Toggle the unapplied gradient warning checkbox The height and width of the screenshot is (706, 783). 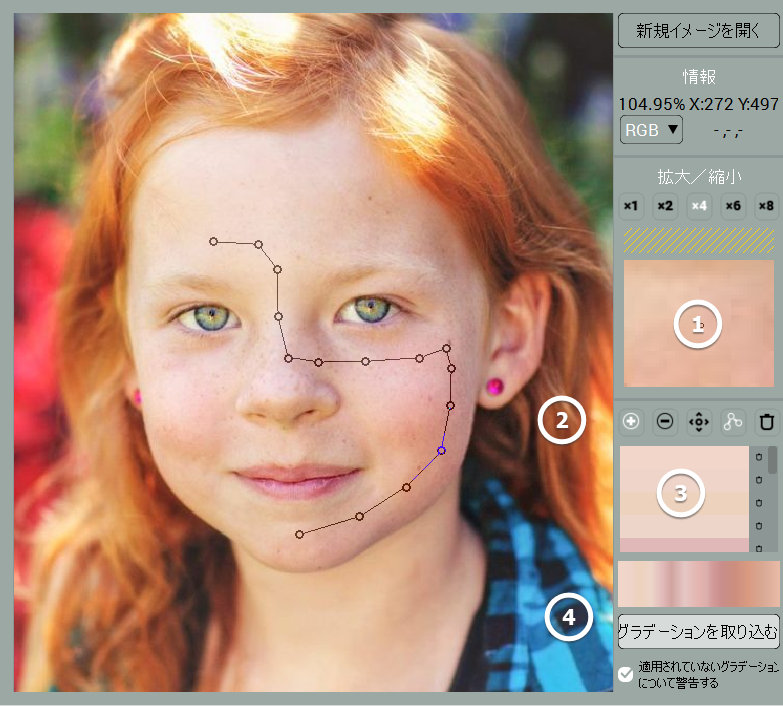[625, 674]
